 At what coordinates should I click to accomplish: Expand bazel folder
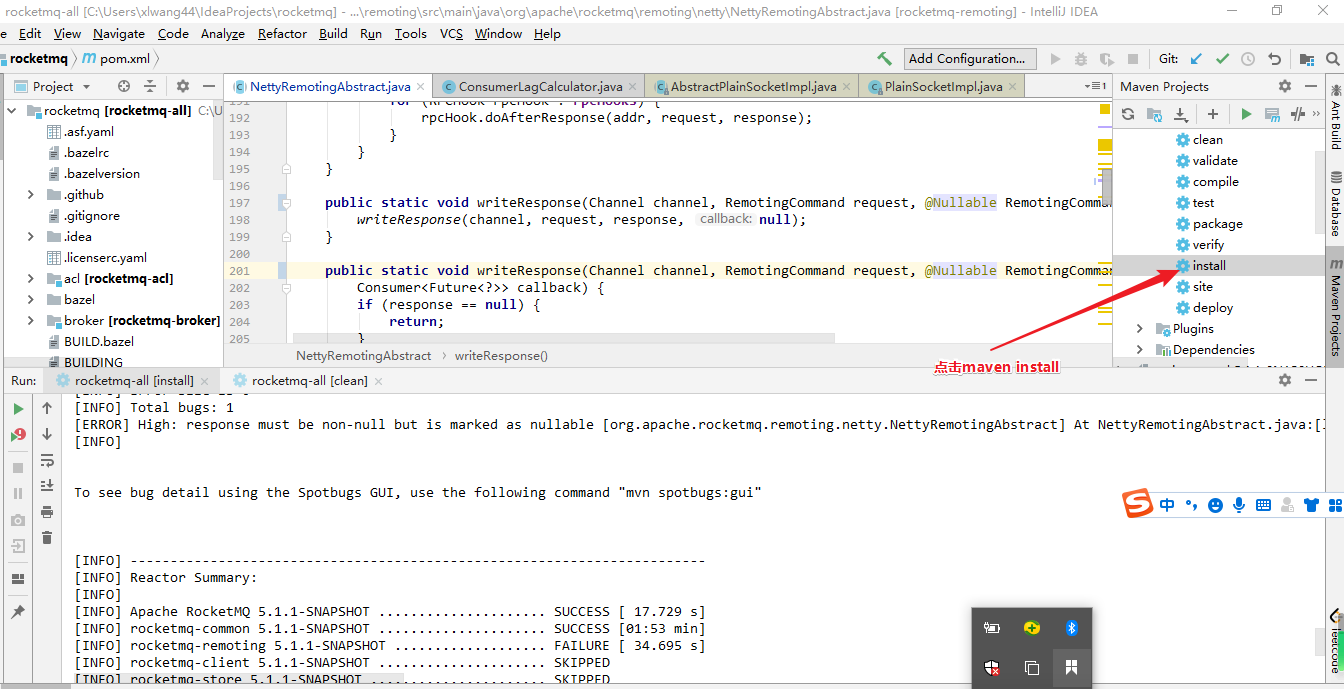(31, 299)
